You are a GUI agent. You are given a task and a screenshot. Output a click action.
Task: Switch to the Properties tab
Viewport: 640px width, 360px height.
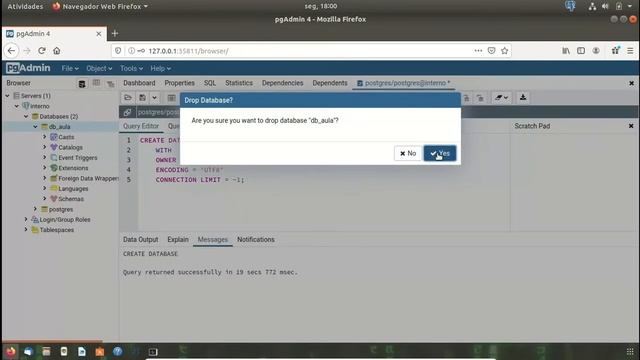180,83
